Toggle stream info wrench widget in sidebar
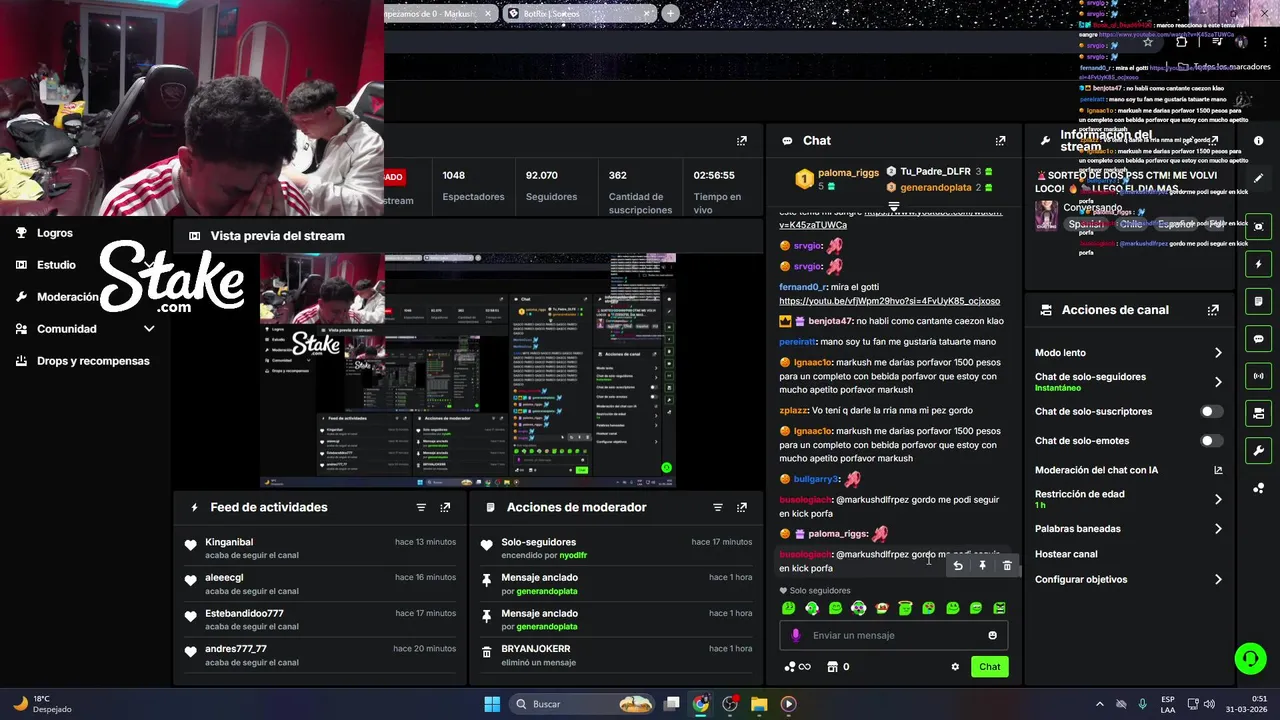This screenshot has height=720, width=1280. click(1259, 450)
